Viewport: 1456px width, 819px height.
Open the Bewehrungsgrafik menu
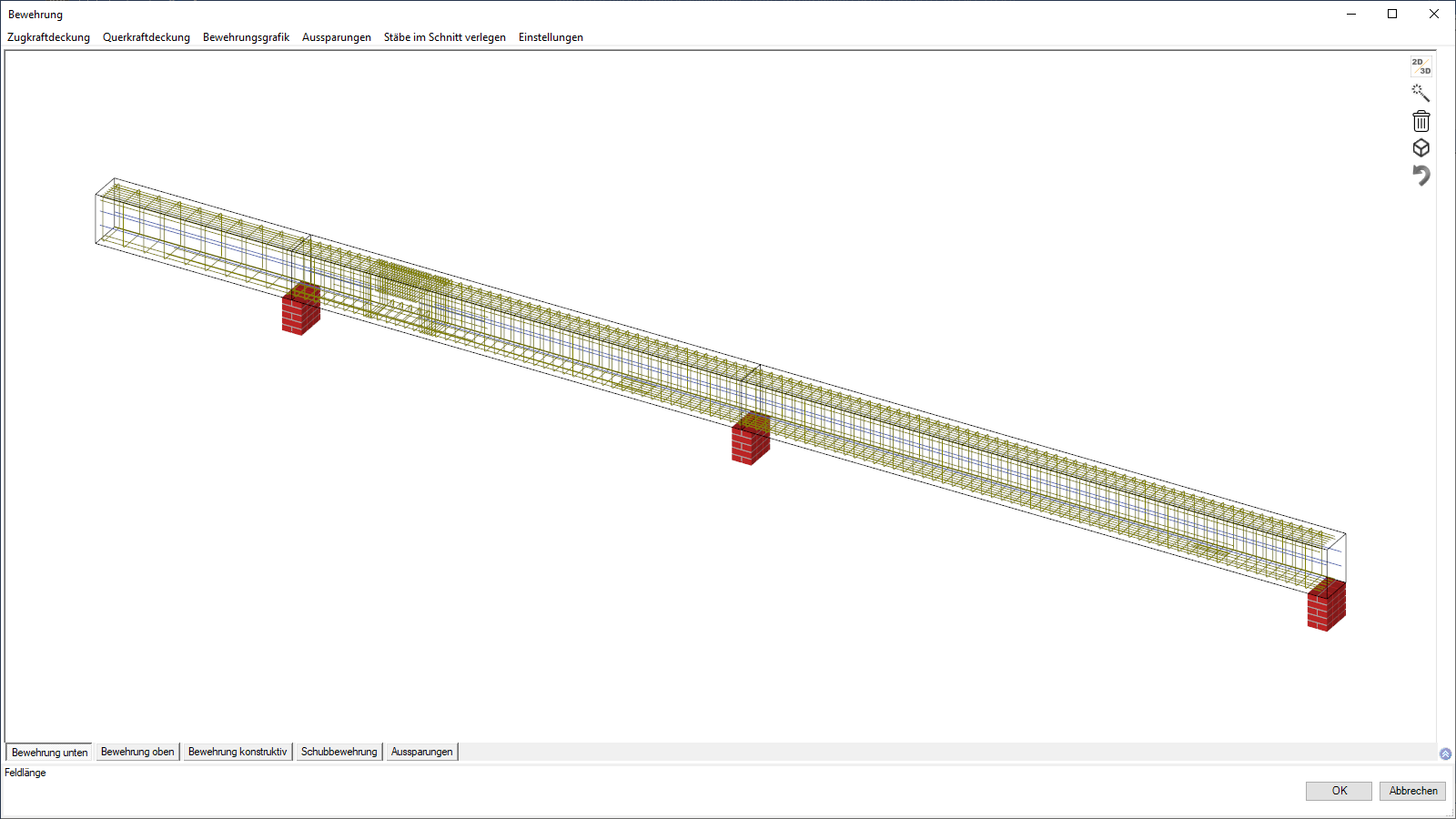tap(246, 37)
